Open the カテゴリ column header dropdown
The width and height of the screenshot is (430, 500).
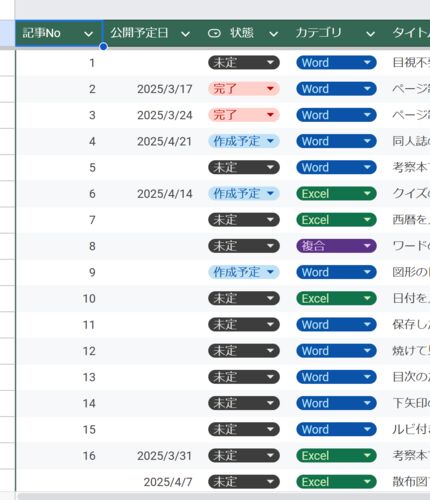pyautogui.click(x=370, y=34)
